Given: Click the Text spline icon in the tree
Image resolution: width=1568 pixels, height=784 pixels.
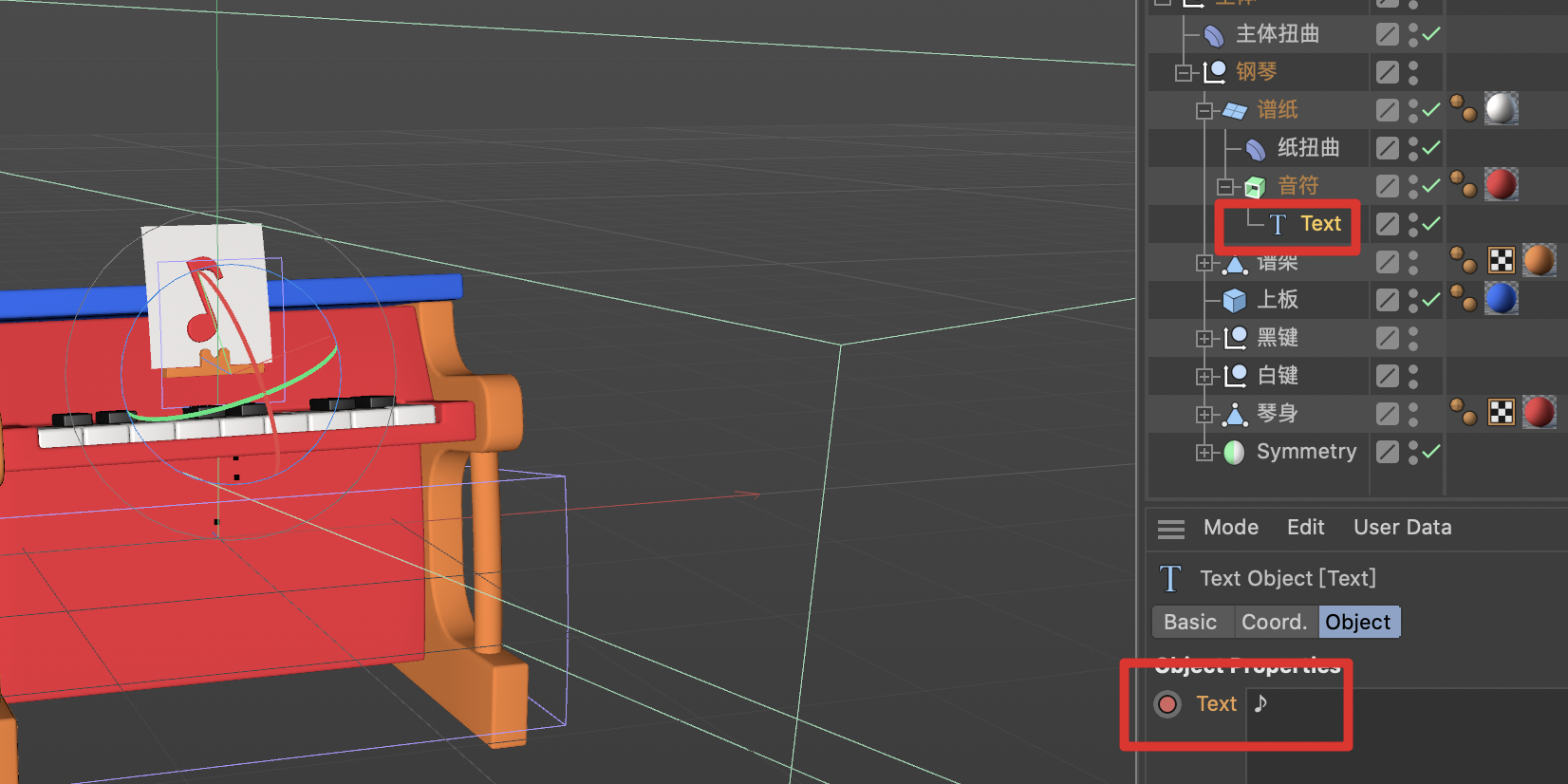Looking at the screenshot, I should 1278,225.
